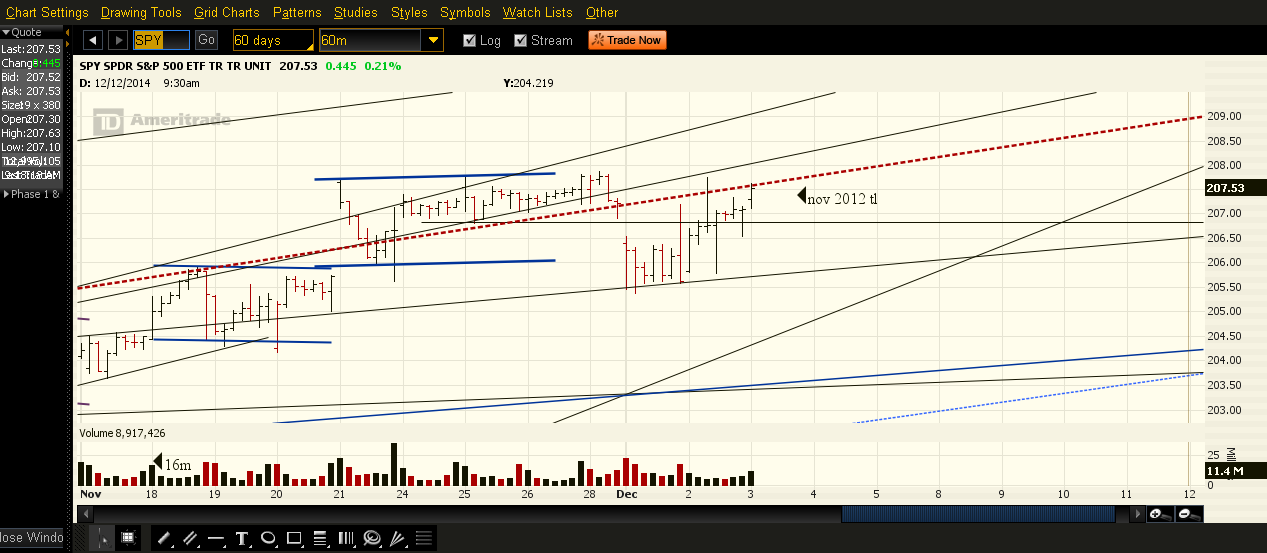Click the 16m volume annotation
This screenshot has height=553, width=1267.
pos(178,465)
